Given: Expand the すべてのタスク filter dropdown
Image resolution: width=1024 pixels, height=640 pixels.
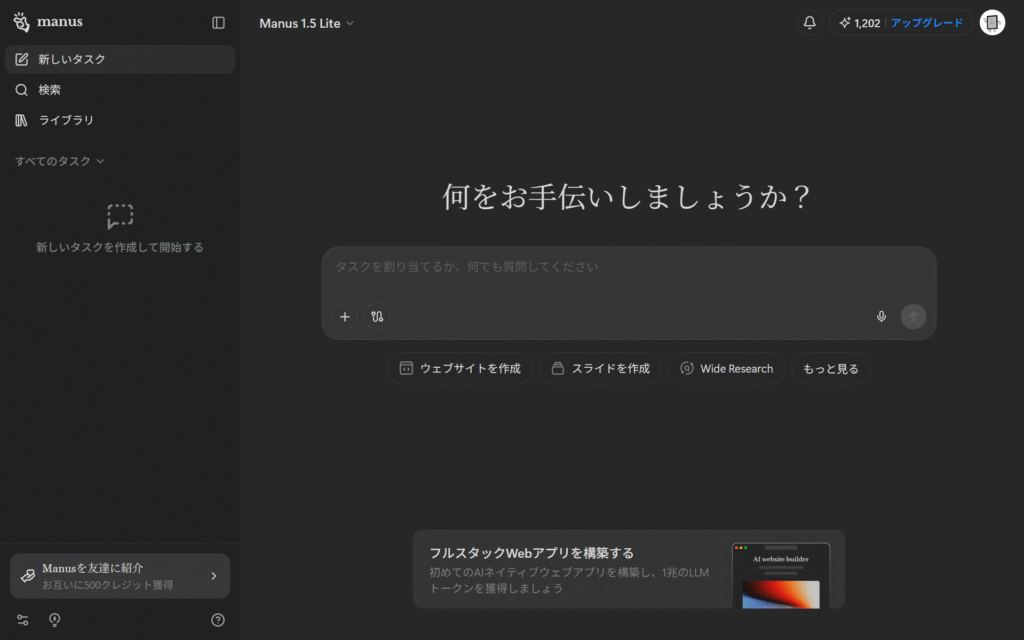Looking at the screenshot, I should tap(60, 161).
